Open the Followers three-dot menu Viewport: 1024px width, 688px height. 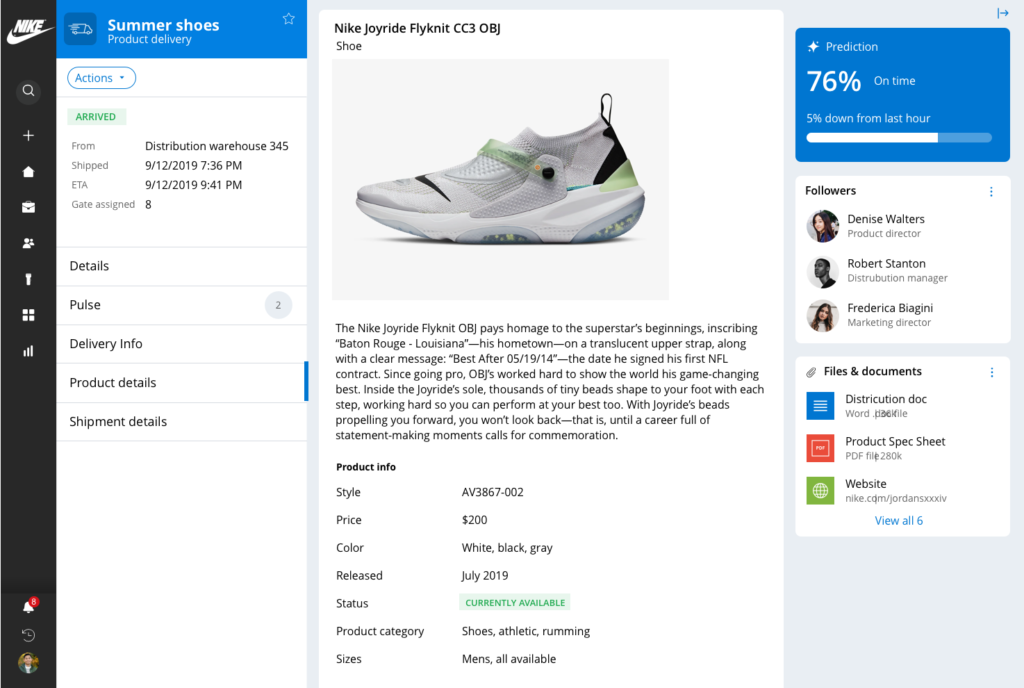[x=991, y=191]
